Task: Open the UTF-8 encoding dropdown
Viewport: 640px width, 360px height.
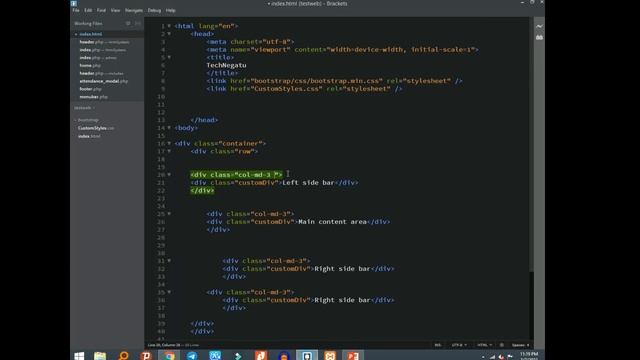Action: click(459, 345)
